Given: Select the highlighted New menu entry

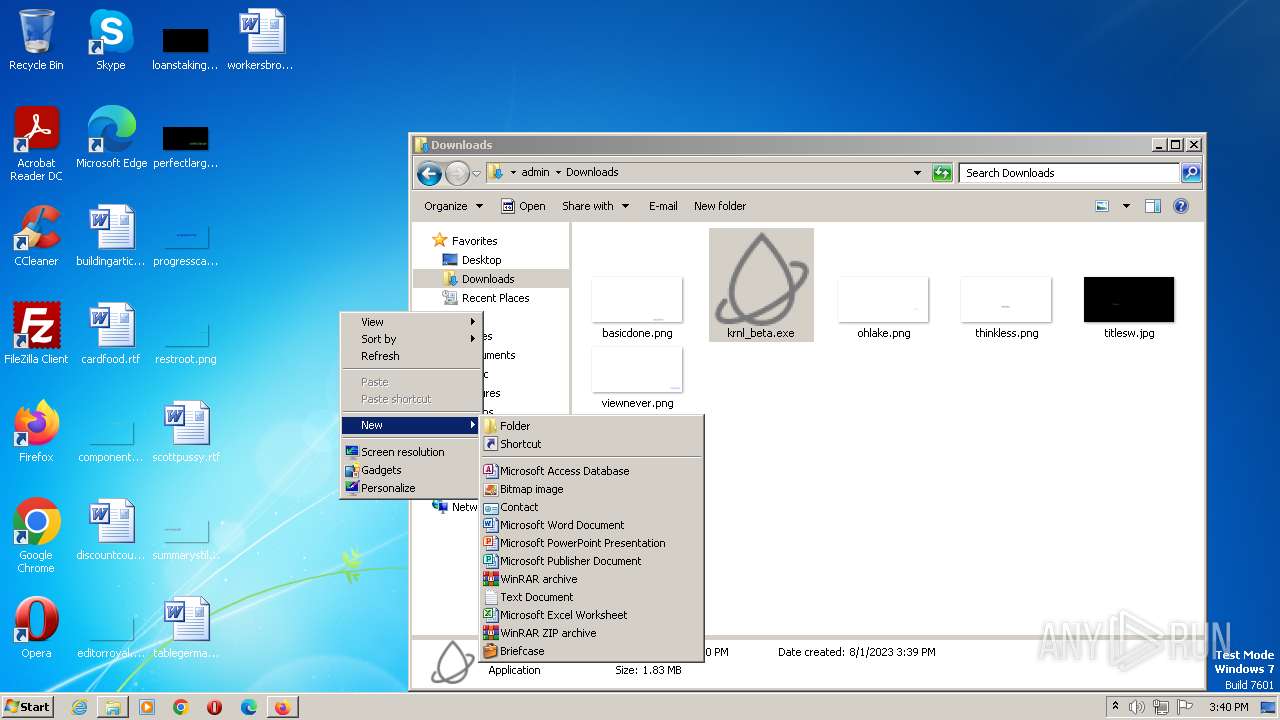Looking at the screenshot, I should (x=411, y=425).
